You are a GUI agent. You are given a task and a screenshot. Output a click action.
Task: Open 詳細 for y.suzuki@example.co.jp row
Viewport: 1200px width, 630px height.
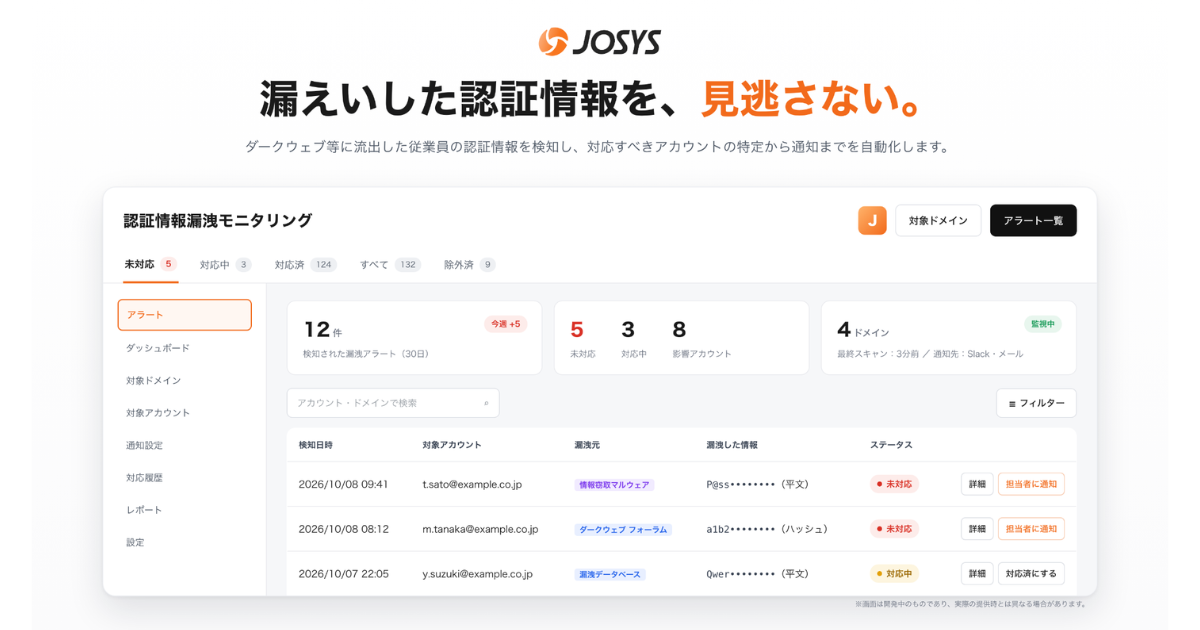coord(977,574)
